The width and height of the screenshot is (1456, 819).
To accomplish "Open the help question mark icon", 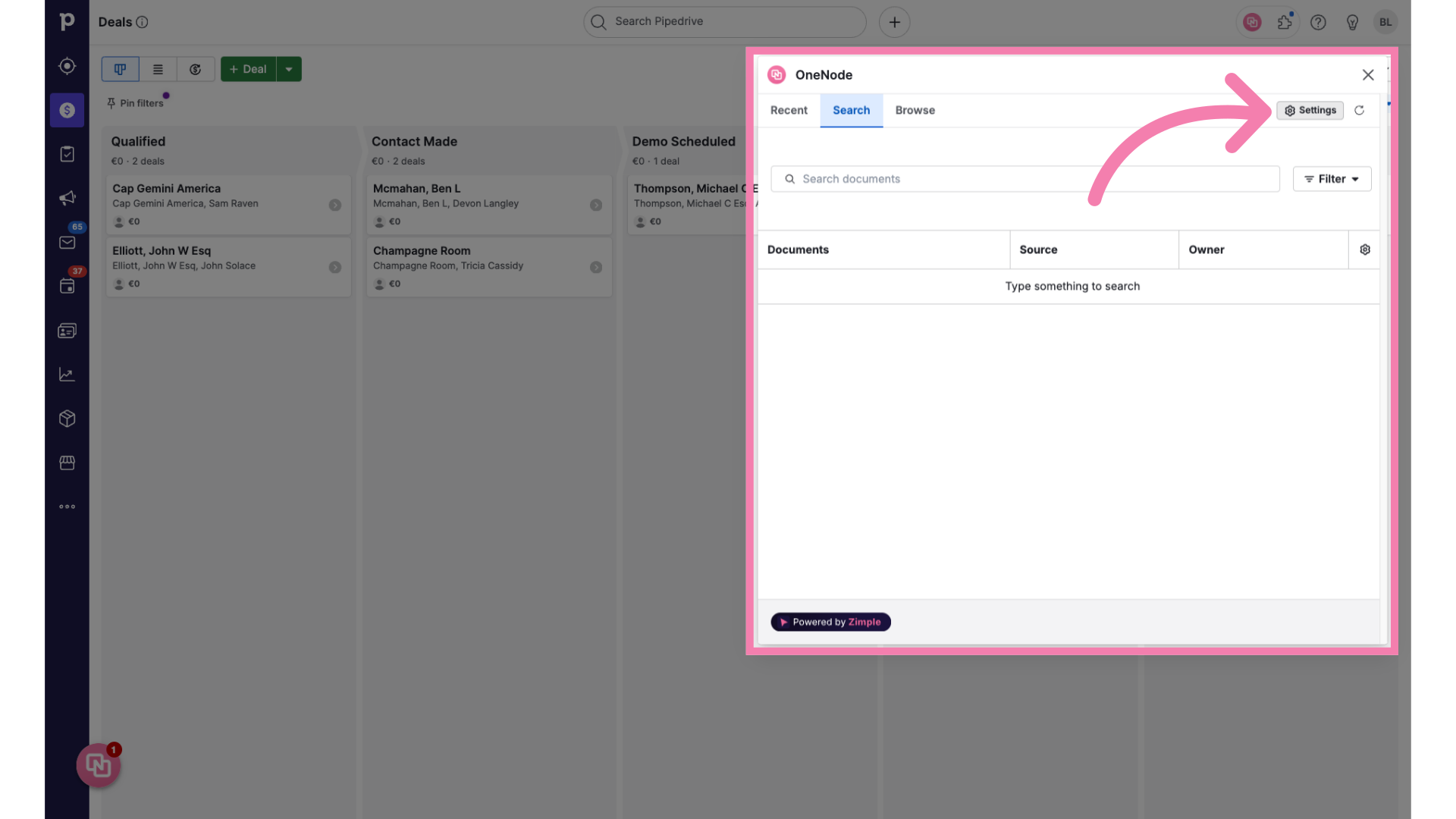I will tap(1318, 22).
